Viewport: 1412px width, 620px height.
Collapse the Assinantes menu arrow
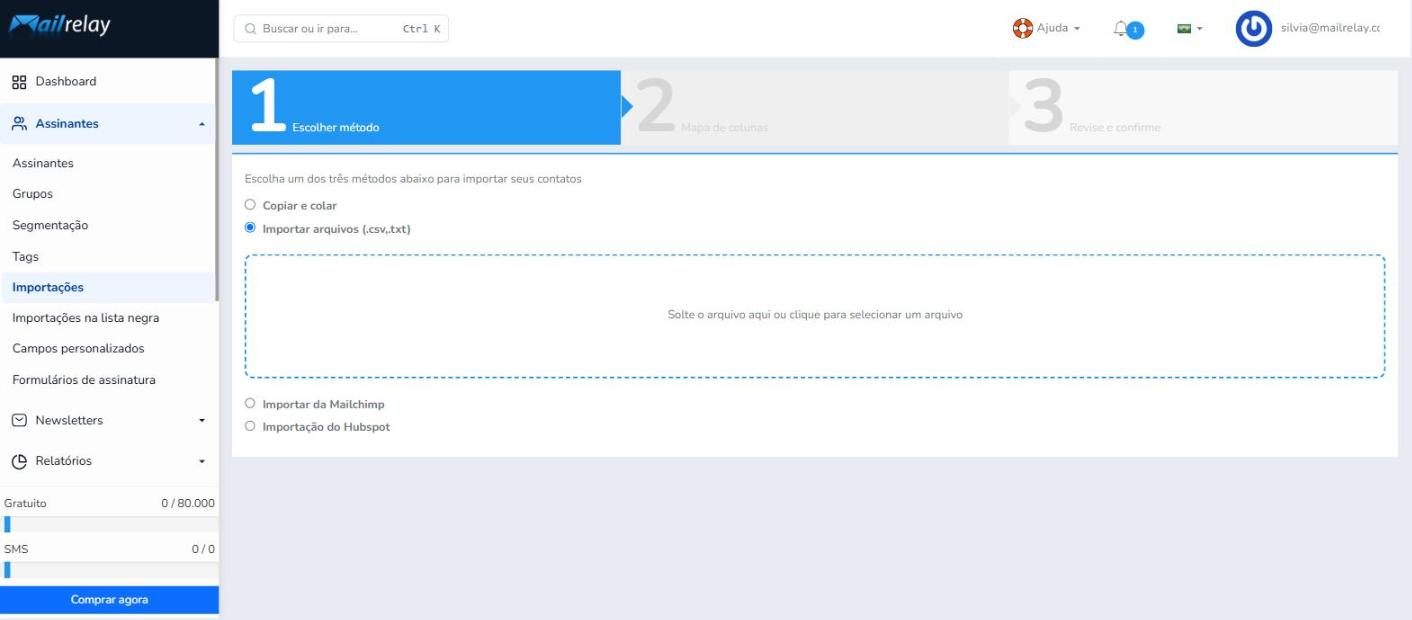coord(202,124)
